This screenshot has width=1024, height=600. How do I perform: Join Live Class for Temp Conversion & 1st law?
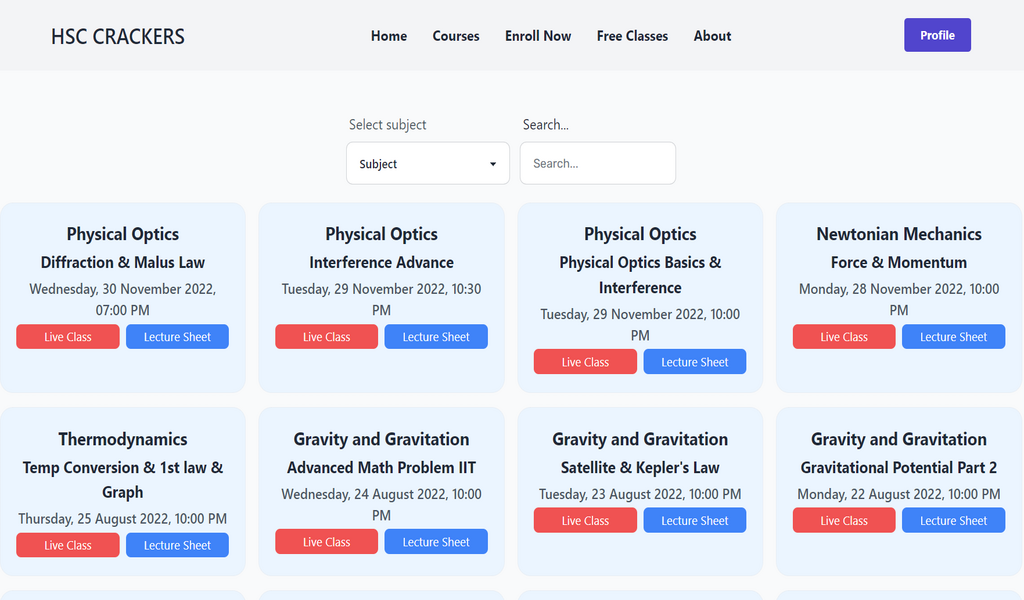coord(68,545)
